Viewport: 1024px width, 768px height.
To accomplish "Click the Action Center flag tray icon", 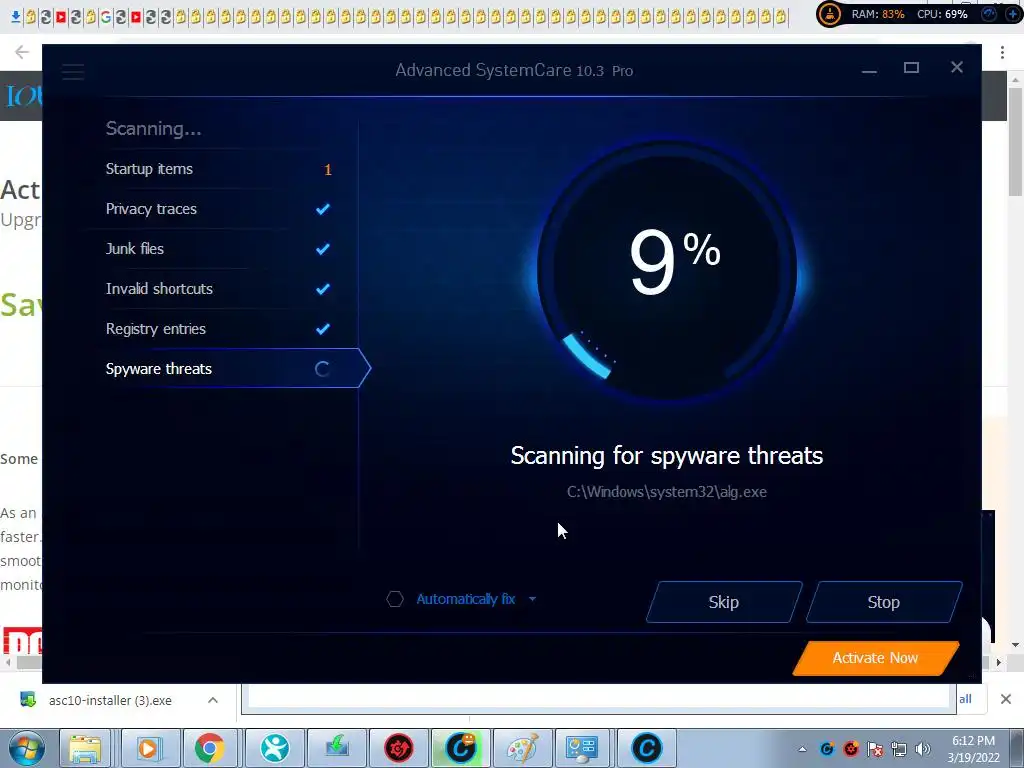I will [x=875, y=749].
